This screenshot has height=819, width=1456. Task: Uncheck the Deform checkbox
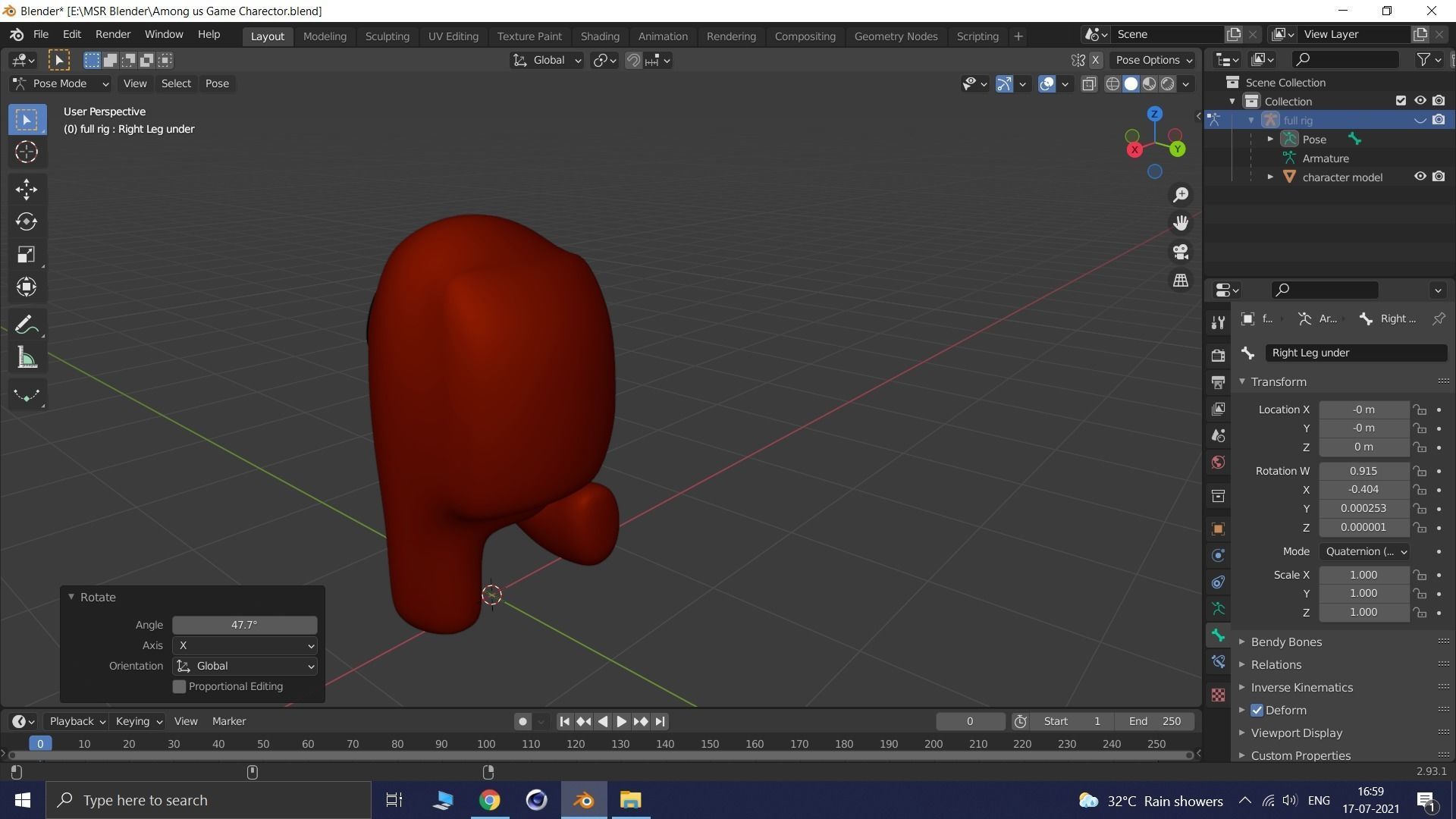[1257, 711]
